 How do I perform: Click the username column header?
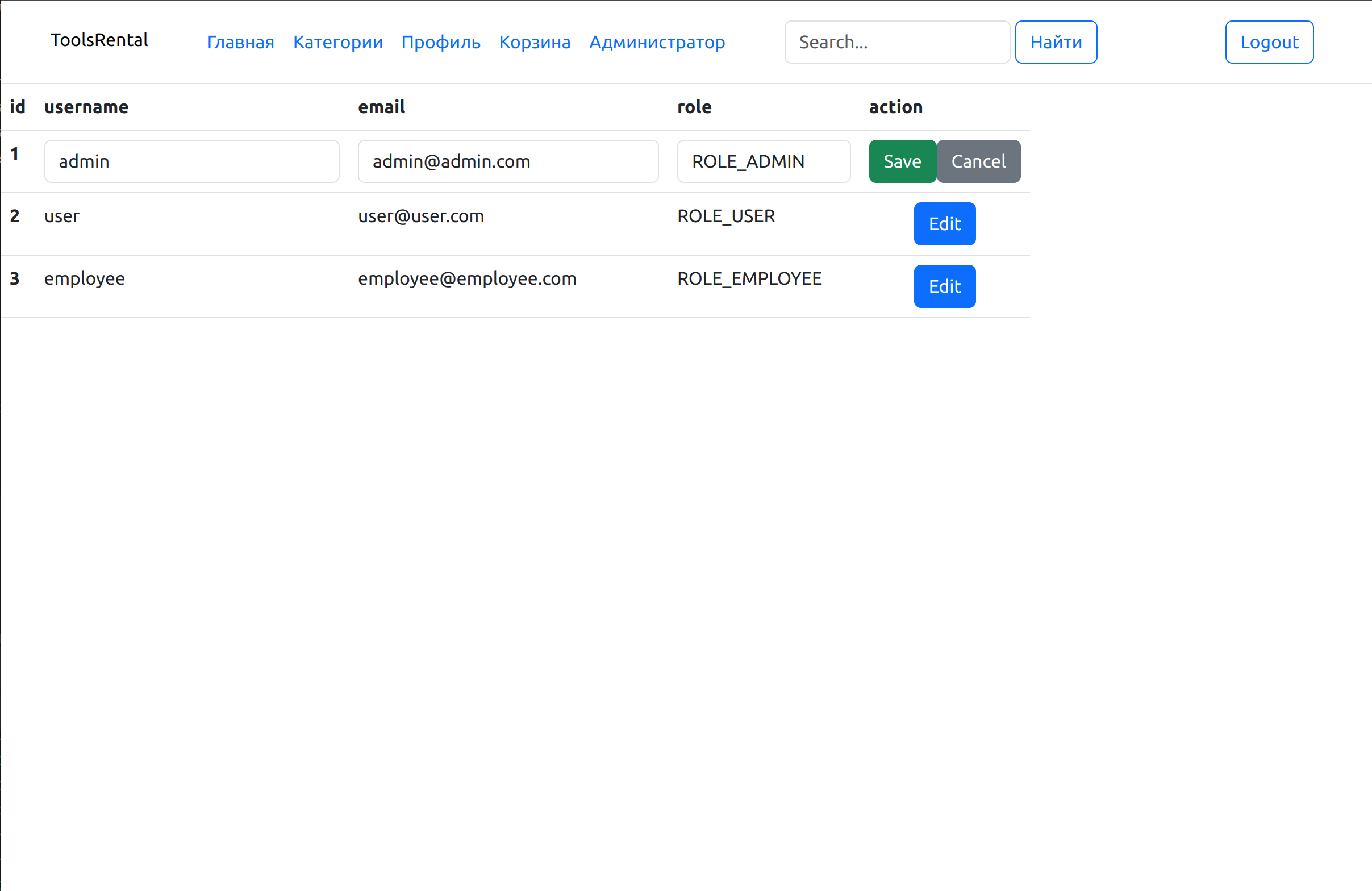point(86,107)
